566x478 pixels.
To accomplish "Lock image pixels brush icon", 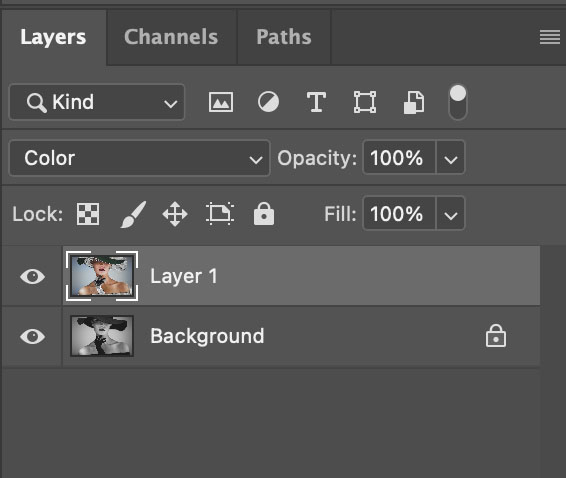I will tap(133, 214).
